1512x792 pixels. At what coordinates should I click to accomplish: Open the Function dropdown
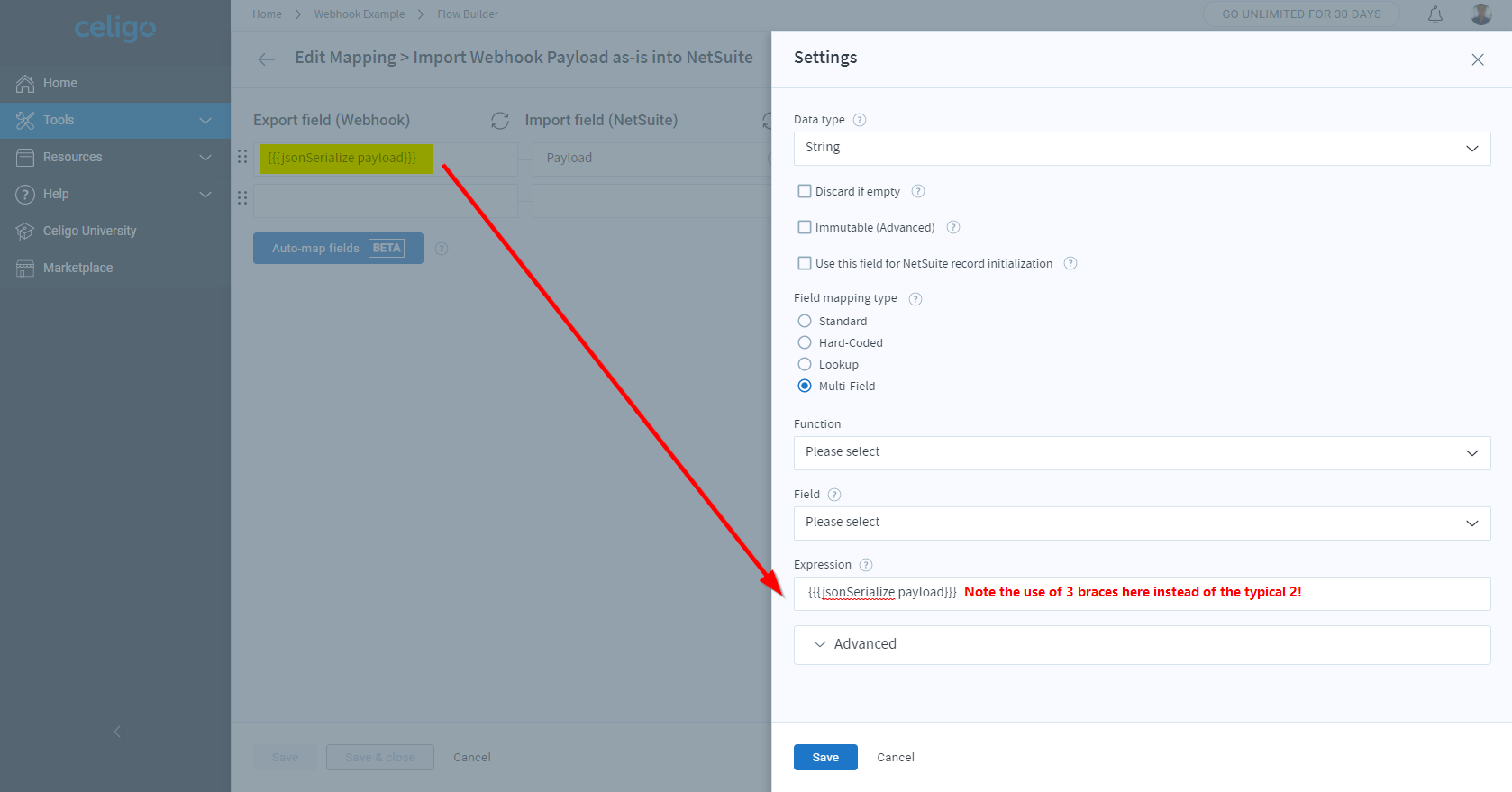[x=1142, y=453]
